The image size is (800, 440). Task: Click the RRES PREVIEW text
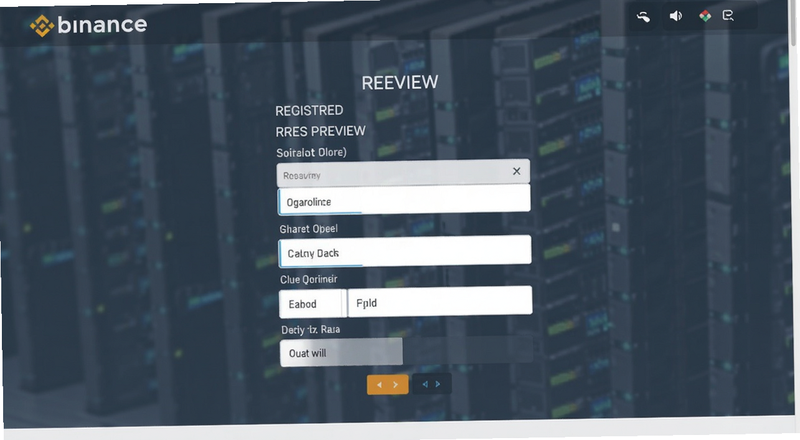coord(320,132)
